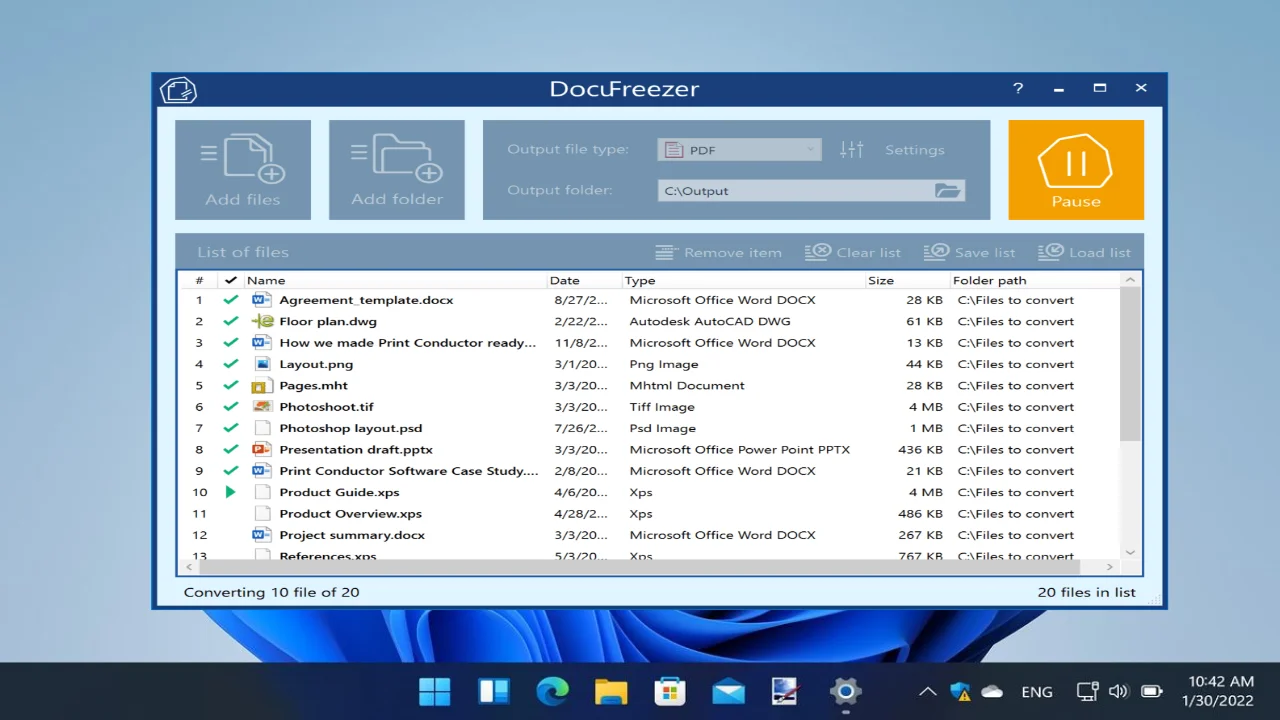Click the TIFF icon of Photoshoot.tif
The width and height of the screenshot is (1280, 720).
click(262, 407)
